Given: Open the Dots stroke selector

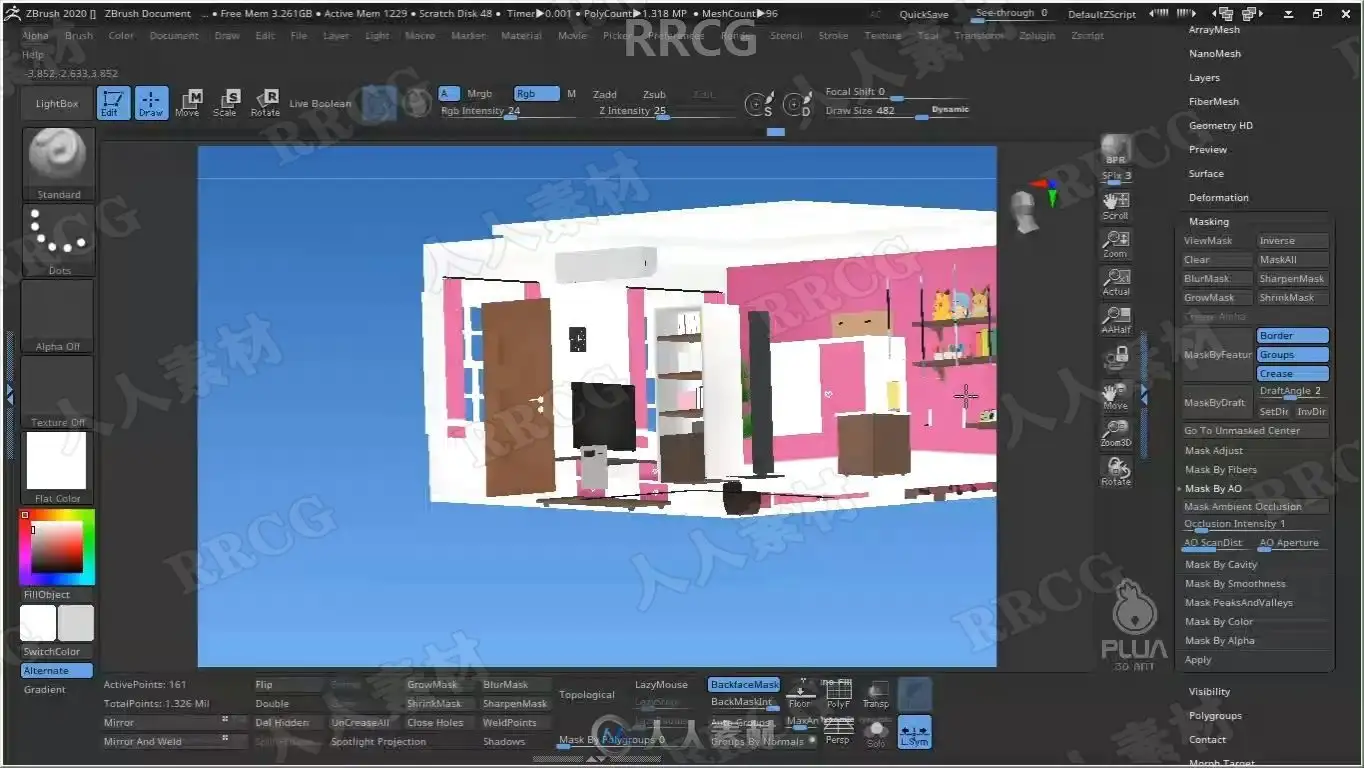Looking at the screenshot, I should point(58,240).
